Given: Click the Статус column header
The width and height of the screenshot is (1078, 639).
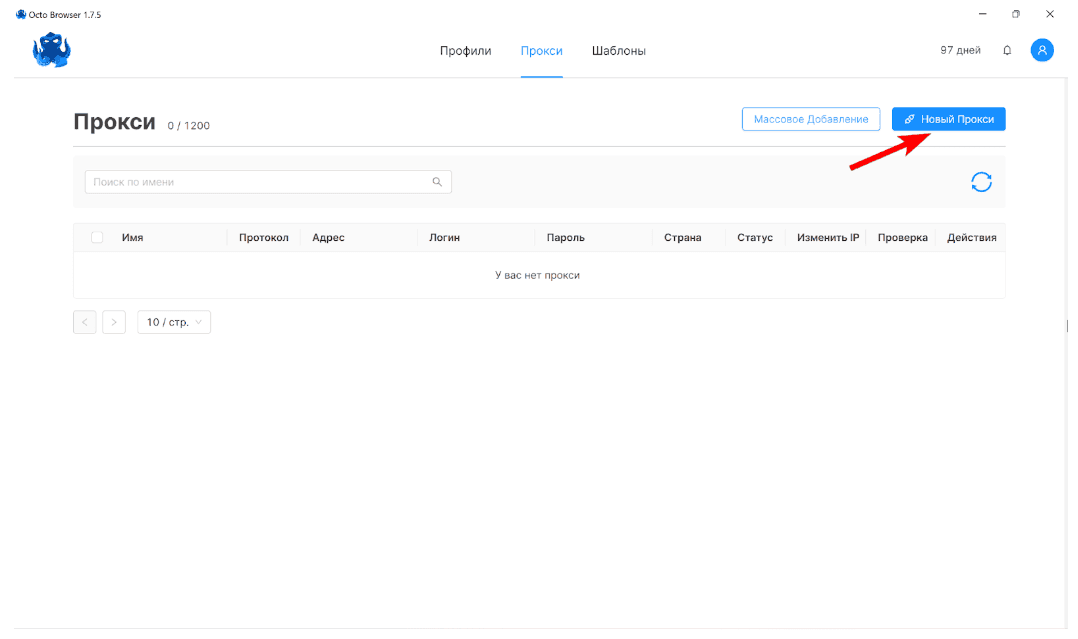Looking at the screenshot, I should pos(755,237).
